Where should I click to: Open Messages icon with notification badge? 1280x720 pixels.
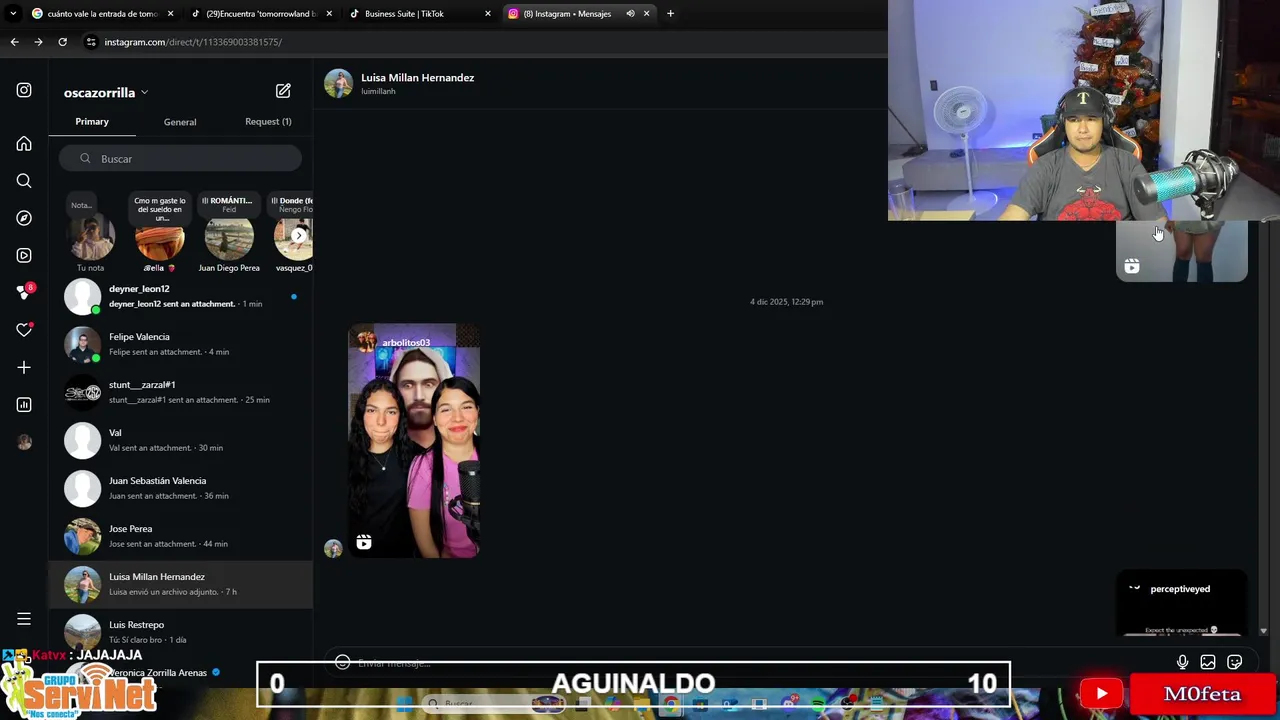coord(25,292)
